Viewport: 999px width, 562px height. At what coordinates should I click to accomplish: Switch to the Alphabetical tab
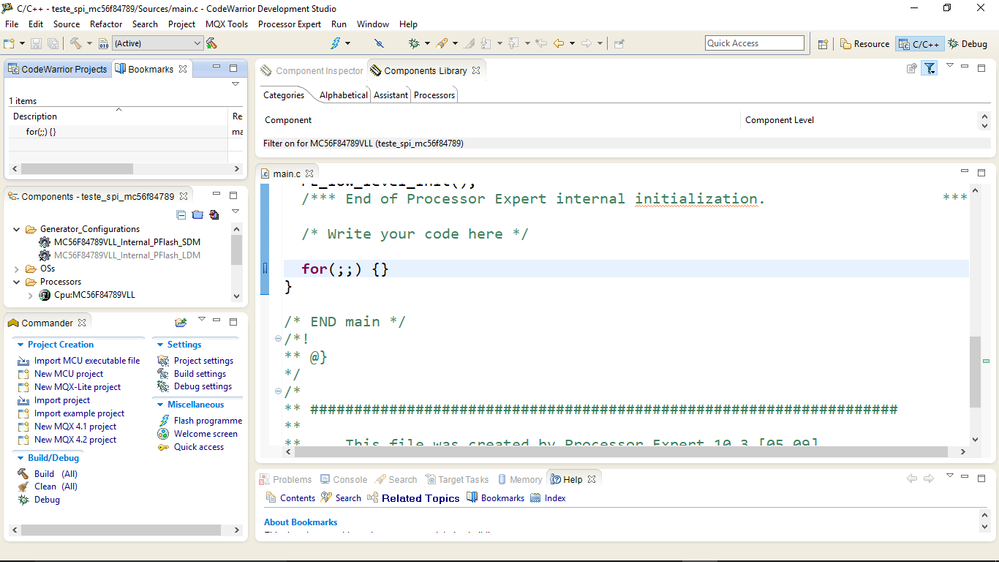click(x=343, y=95)
